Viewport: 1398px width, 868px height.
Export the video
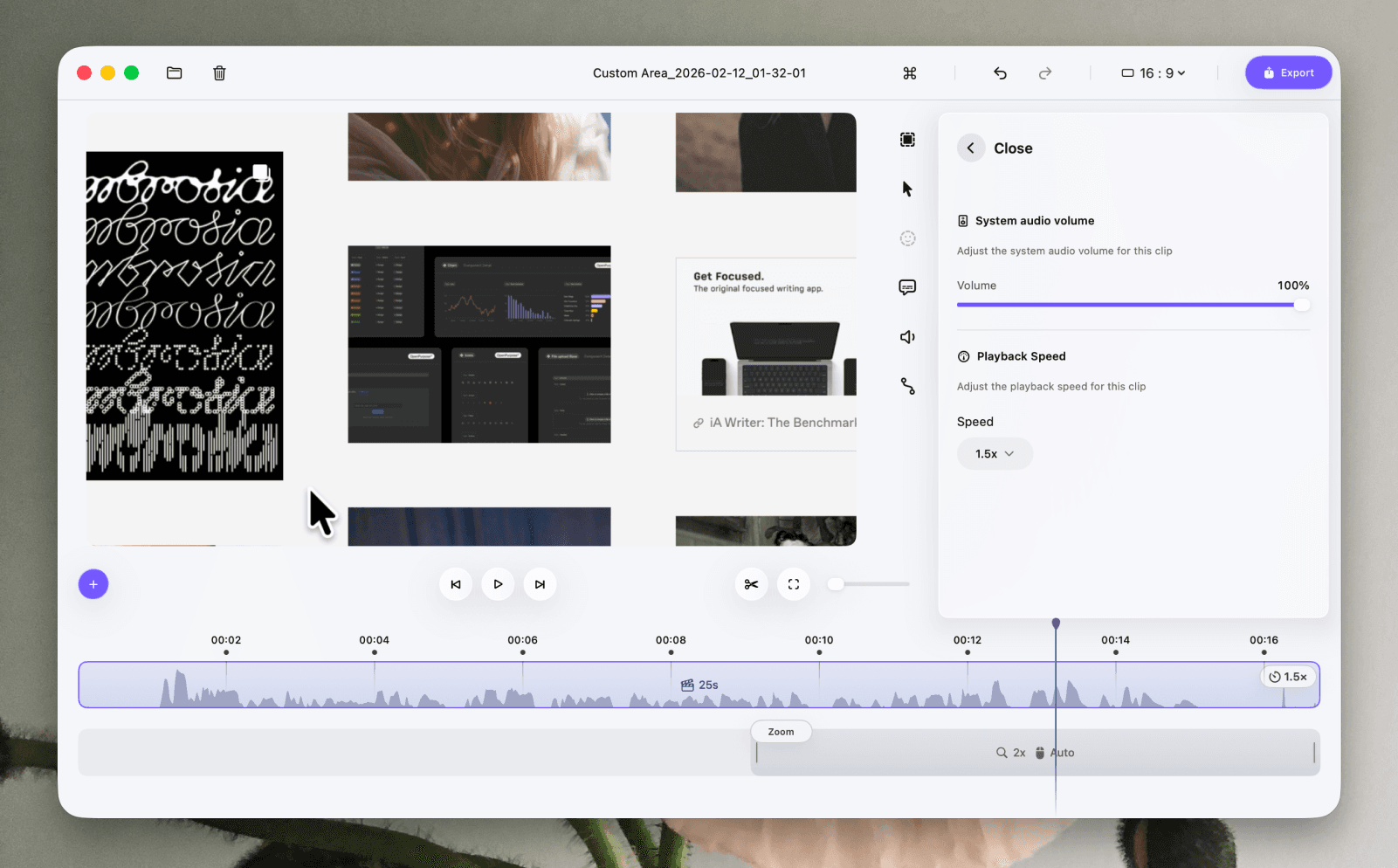[1288, 72]
